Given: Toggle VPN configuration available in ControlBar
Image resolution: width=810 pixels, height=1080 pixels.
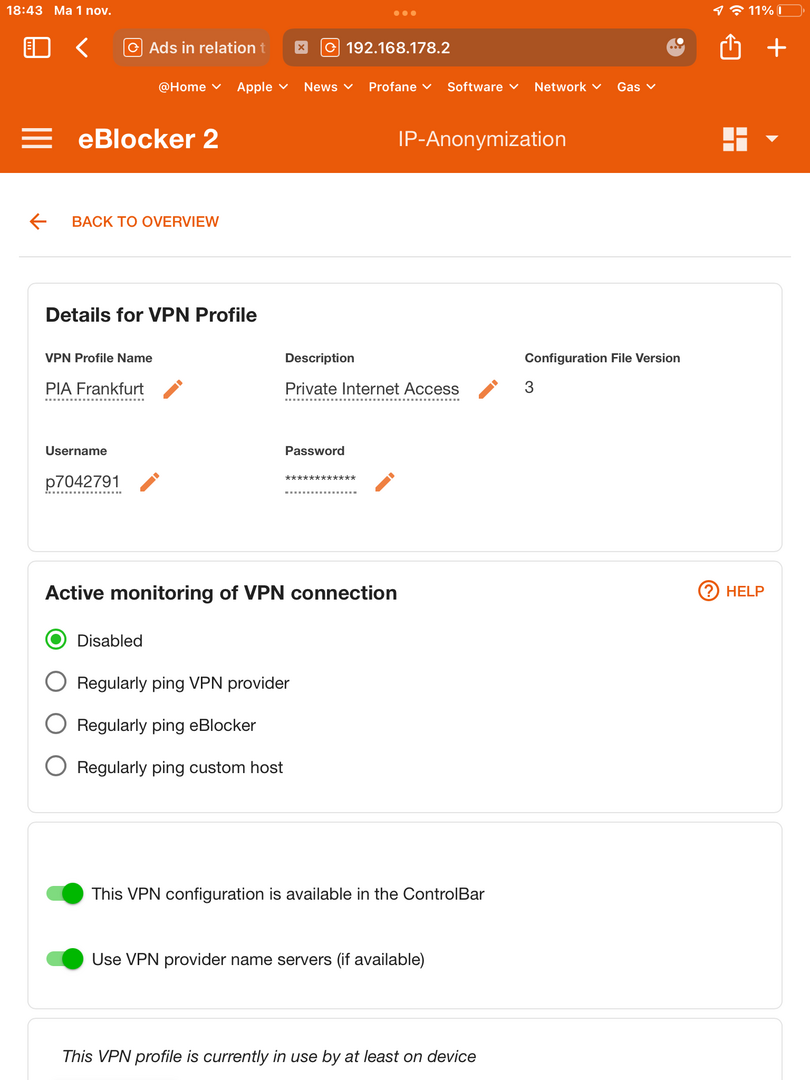Looking at the screenshot, I should (65, 893).
